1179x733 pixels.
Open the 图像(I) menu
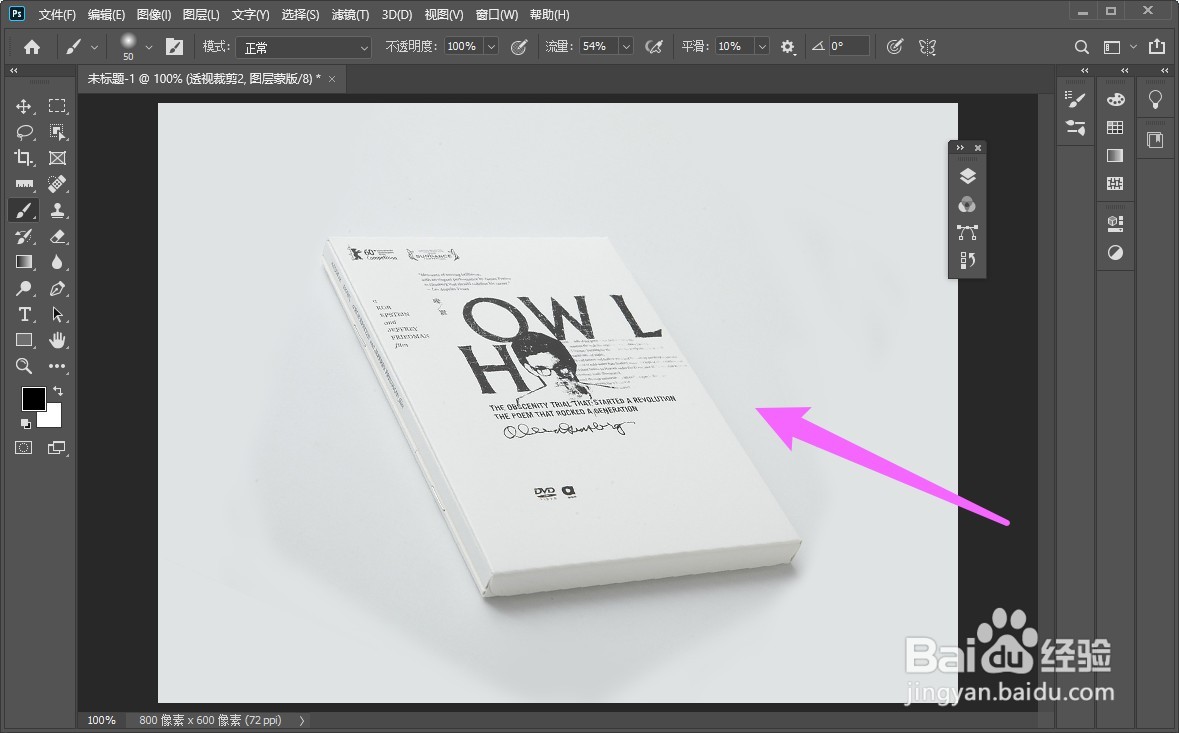154,14
